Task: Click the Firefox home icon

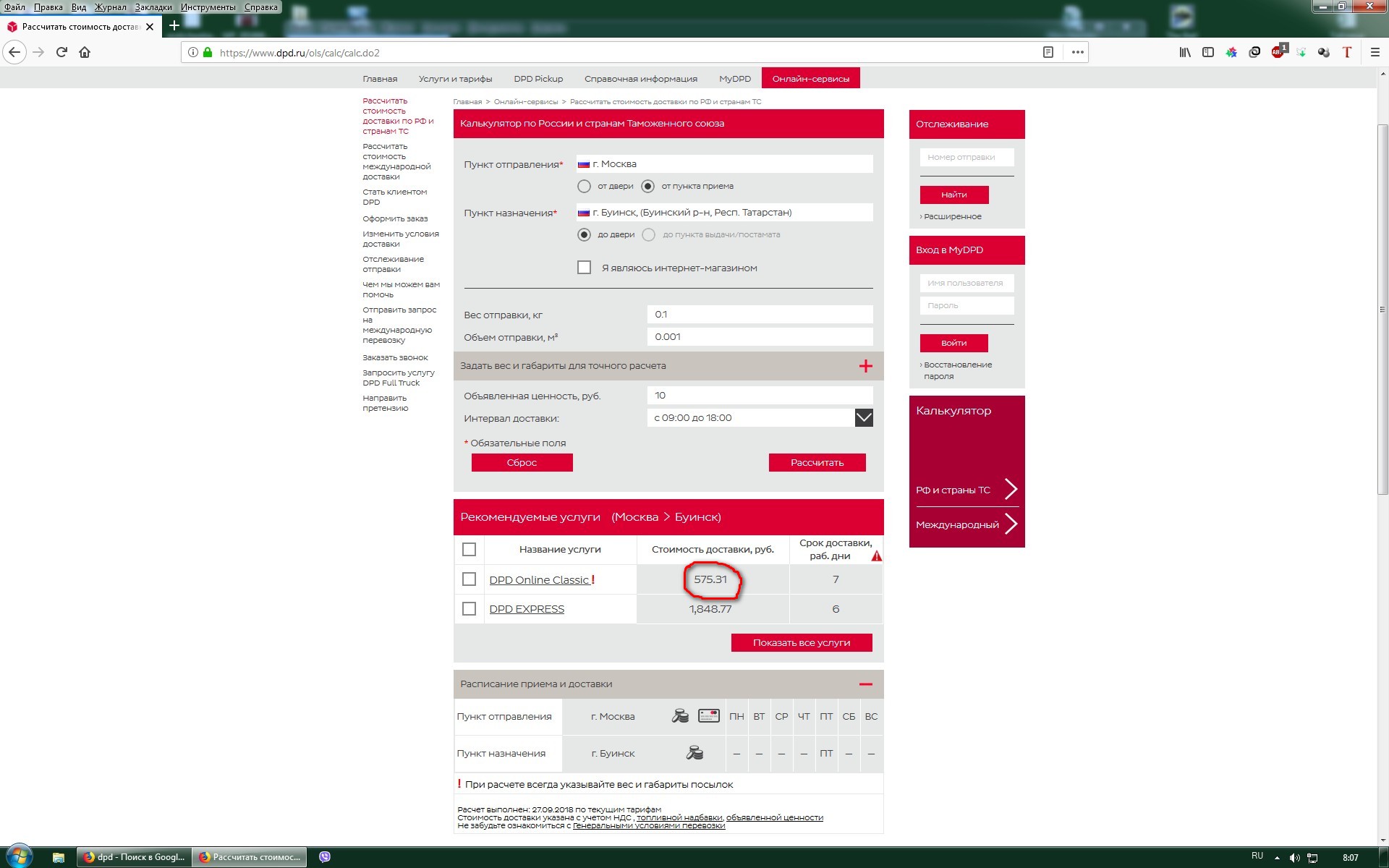Action: coord(85,52)
